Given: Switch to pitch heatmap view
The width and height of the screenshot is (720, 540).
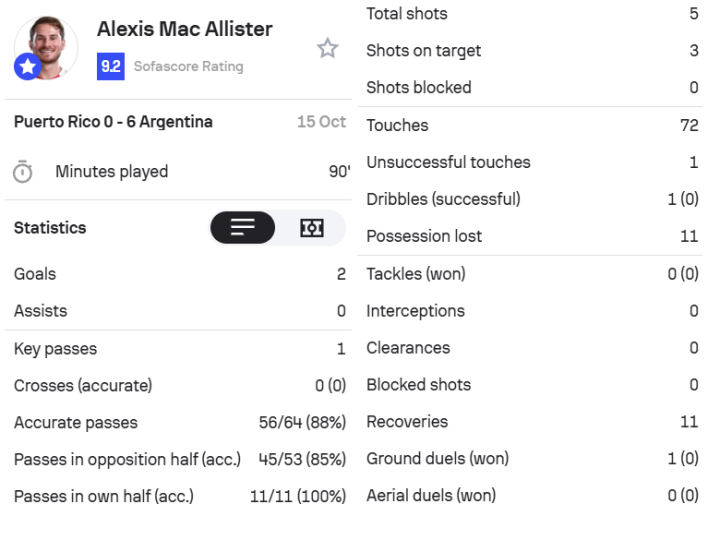Looking at the screenshot, I should [x=311, y=228].
